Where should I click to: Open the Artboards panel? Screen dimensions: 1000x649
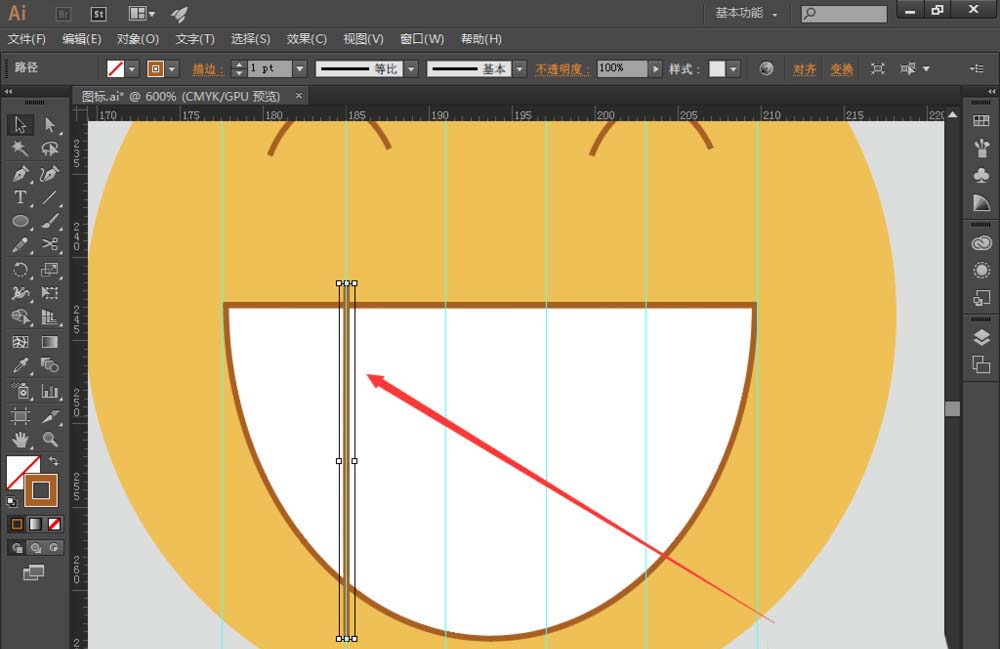(982, 365)
